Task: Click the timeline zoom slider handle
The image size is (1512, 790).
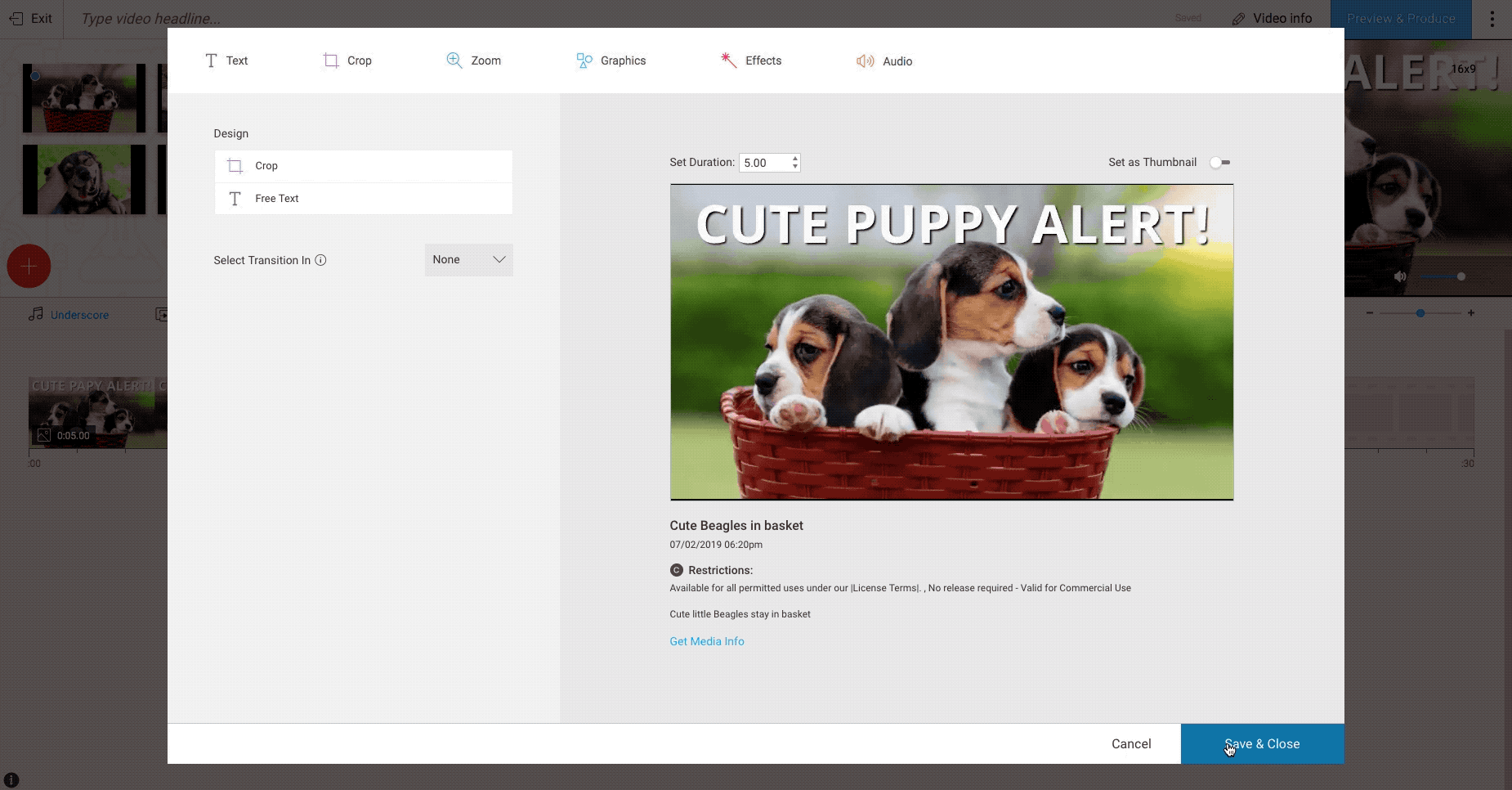Action: [1420, 313]
